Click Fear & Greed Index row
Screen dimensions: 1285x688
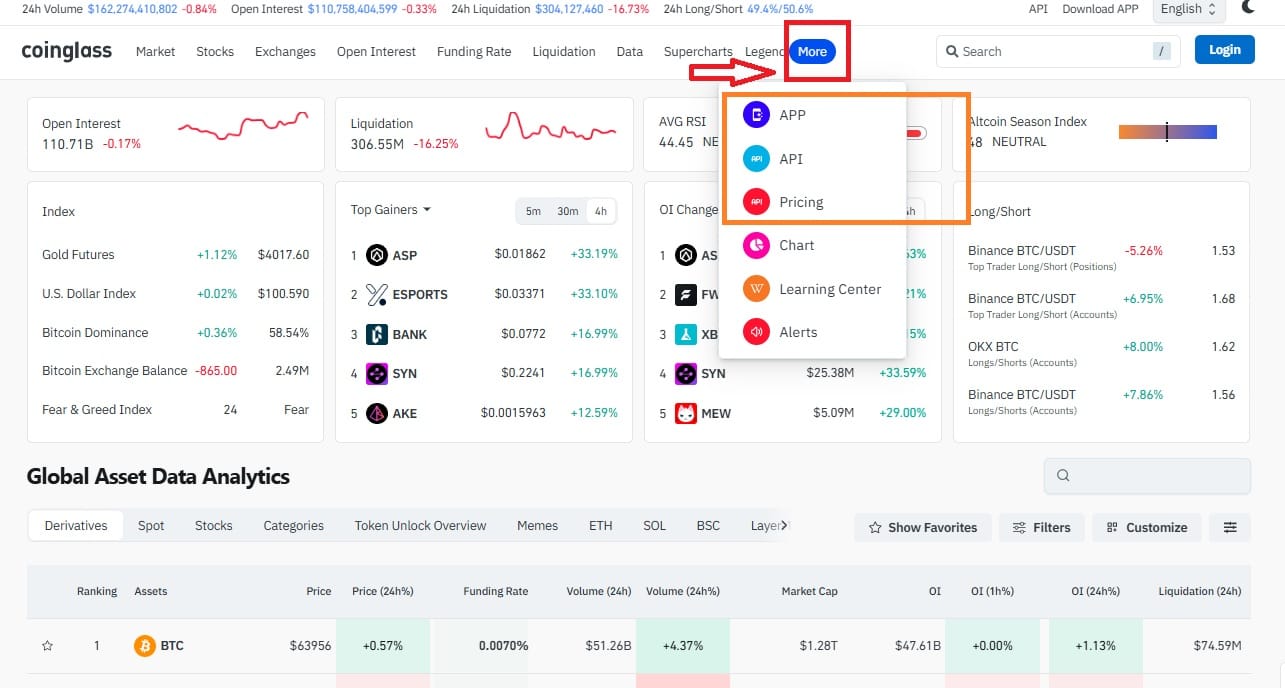coord(175,410)
